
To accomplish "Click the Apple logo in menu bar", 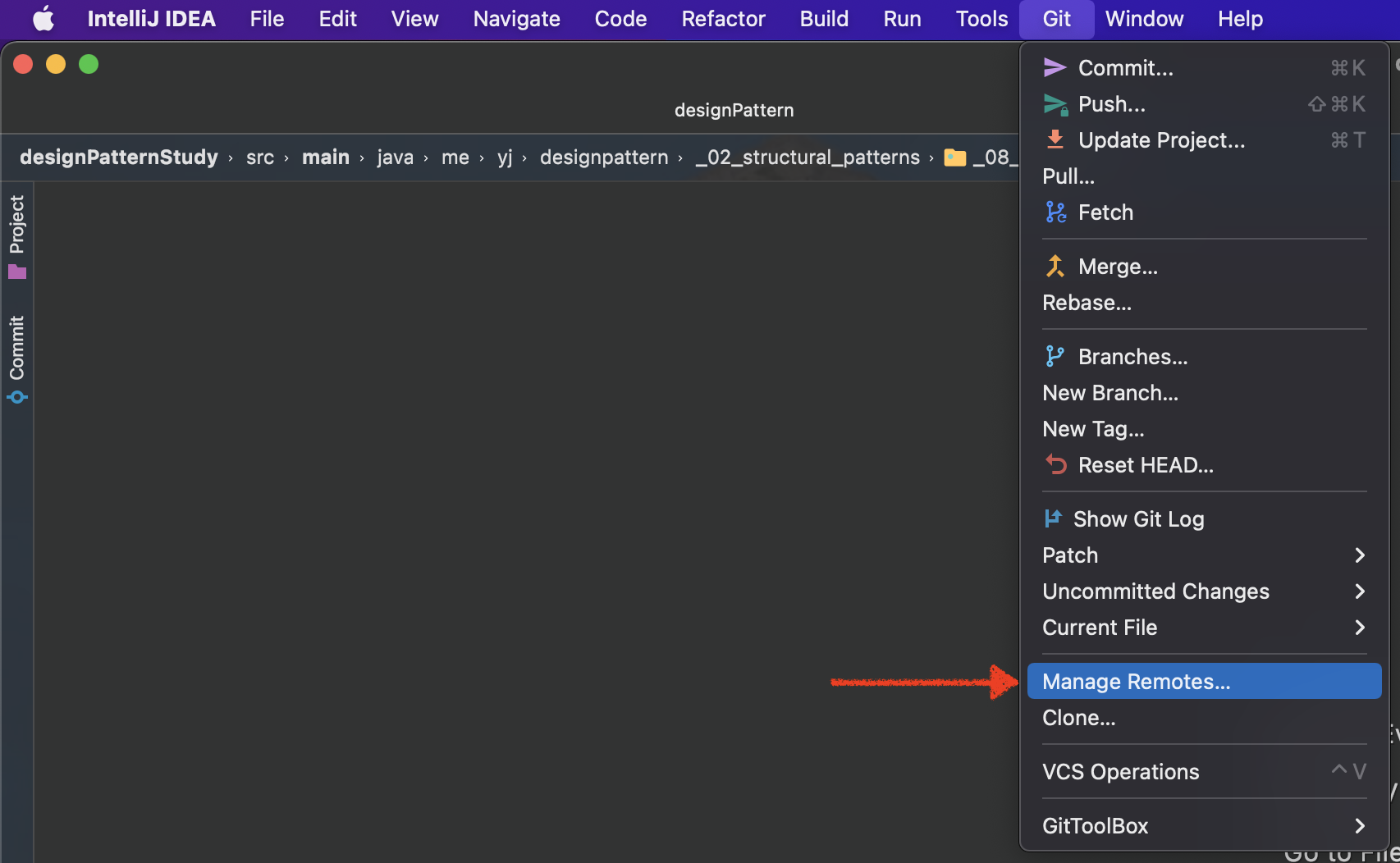I will [43, 18].
